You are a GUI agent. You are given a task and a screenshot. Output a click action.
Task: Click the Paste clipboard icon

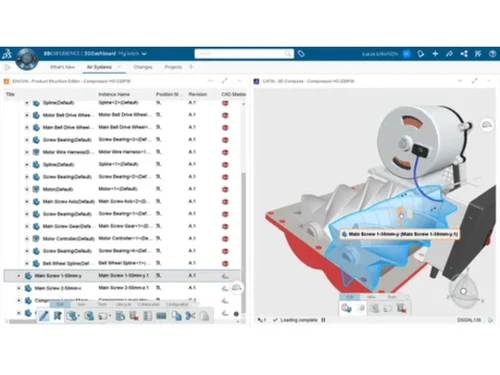205,315
